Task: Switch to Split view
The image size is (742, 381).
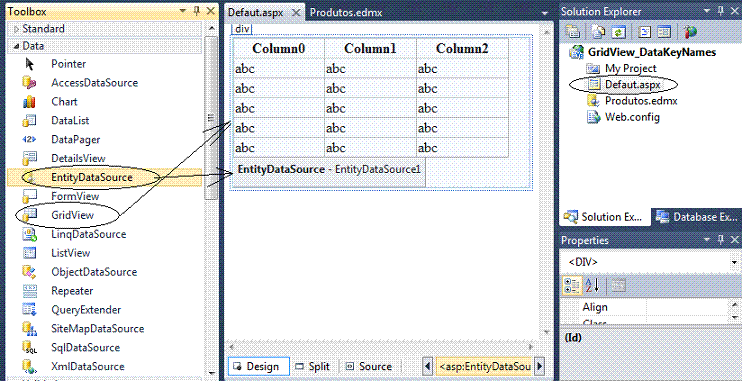Action: [312, 366]
